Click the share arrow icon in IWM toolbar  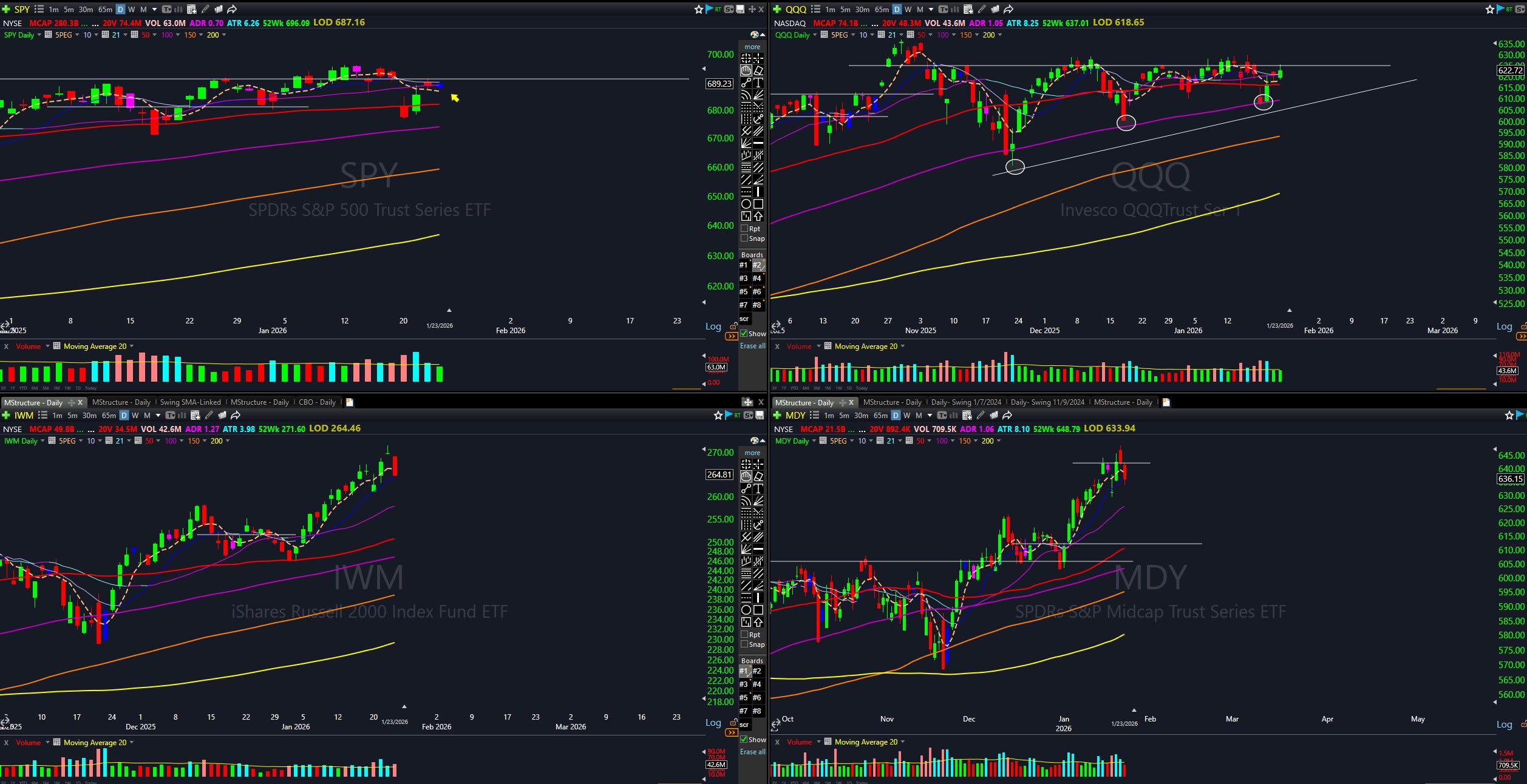click(236, 415)
